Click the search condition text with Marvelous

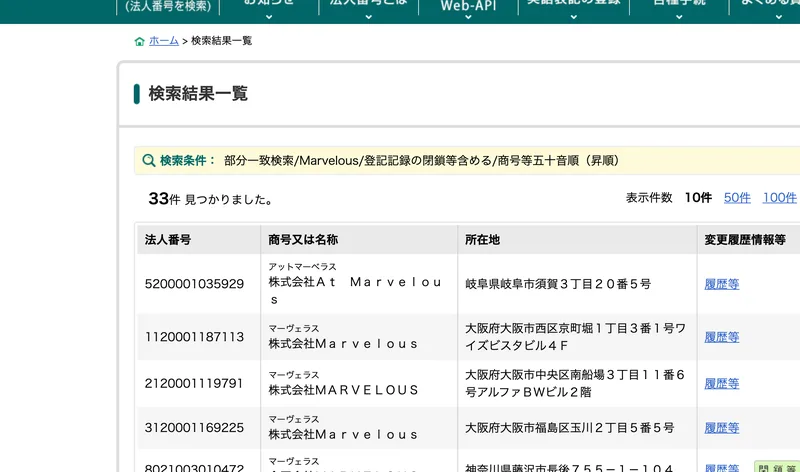(x=421, y=161)
